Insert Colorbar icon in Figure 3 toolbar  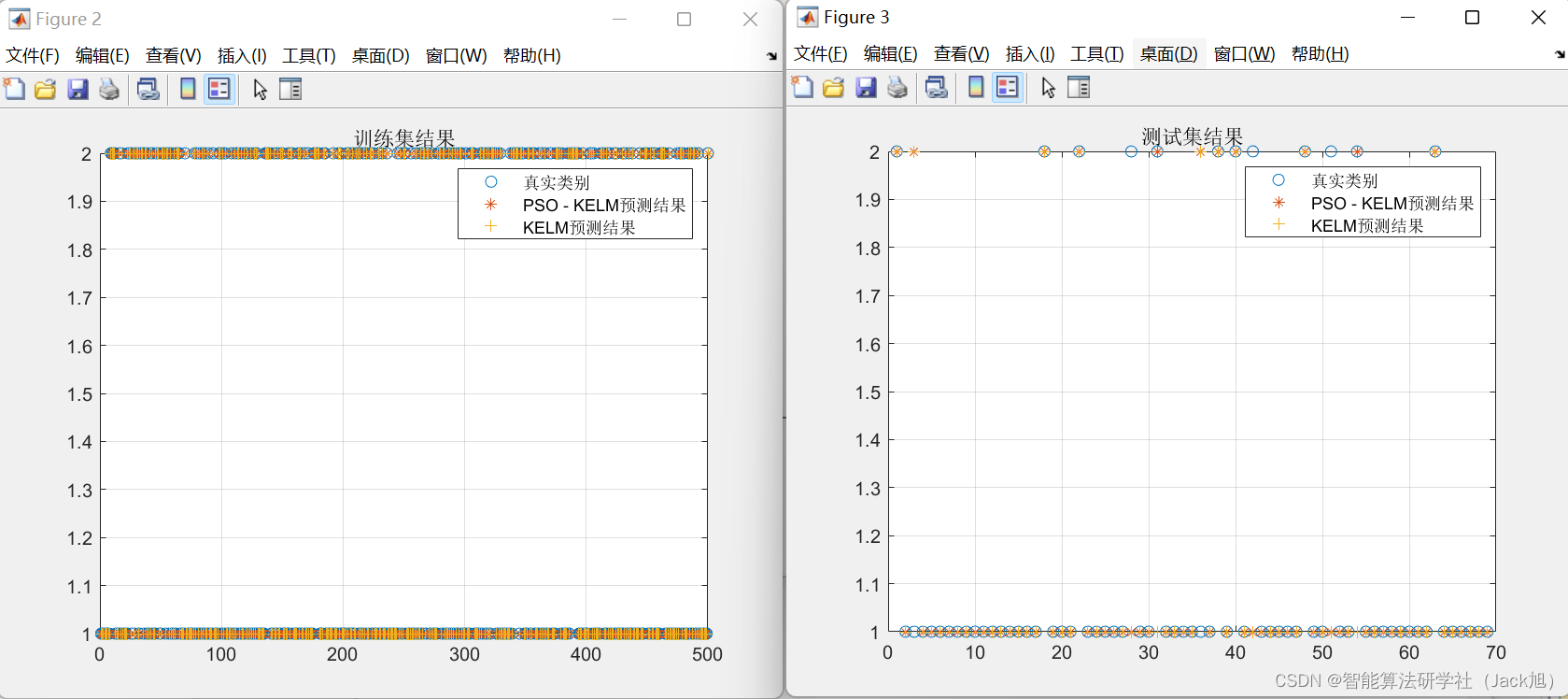[x=976, y=87]
